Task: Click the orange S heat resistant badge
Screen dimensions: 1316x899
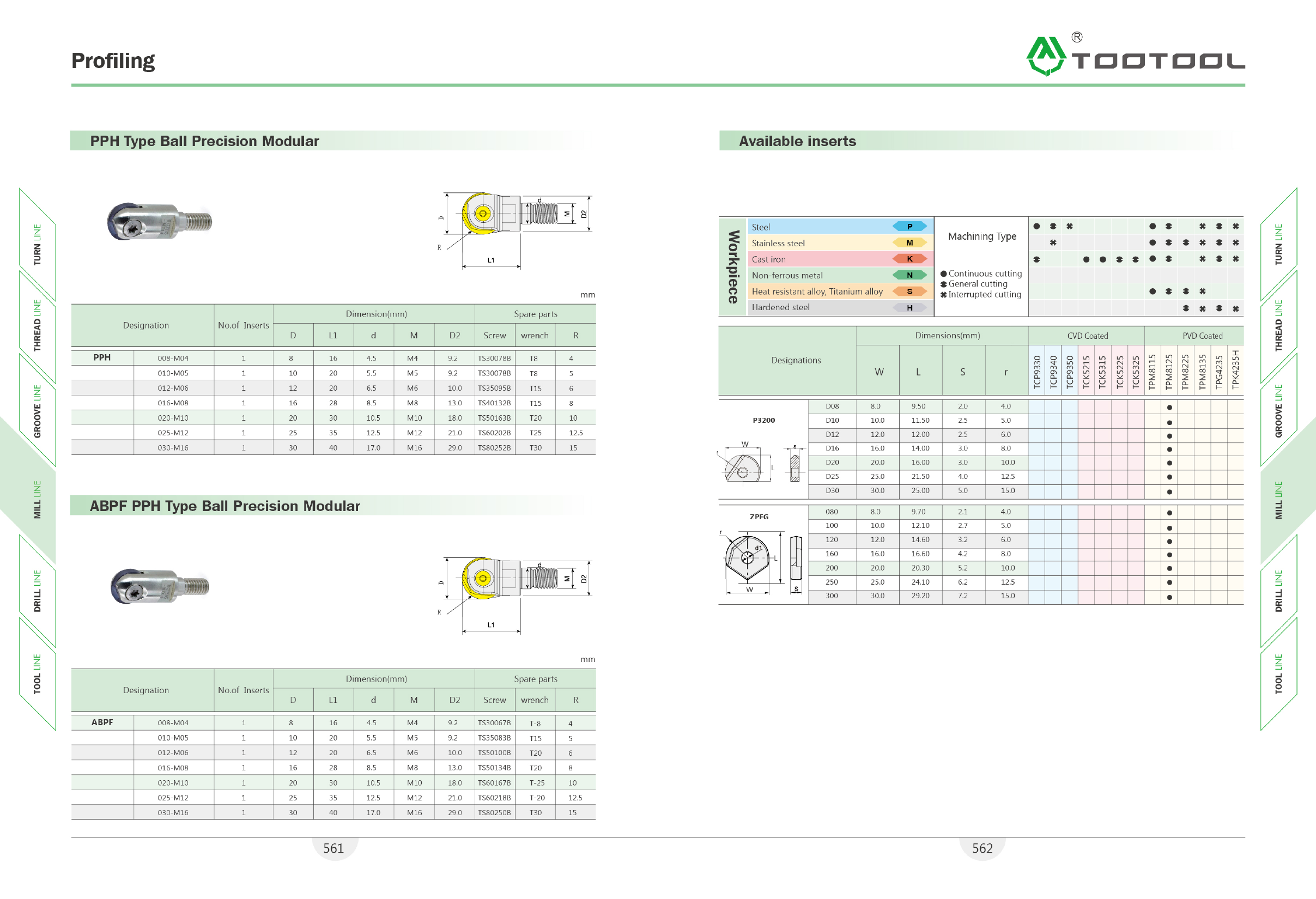Action: (x=909, y=291)
